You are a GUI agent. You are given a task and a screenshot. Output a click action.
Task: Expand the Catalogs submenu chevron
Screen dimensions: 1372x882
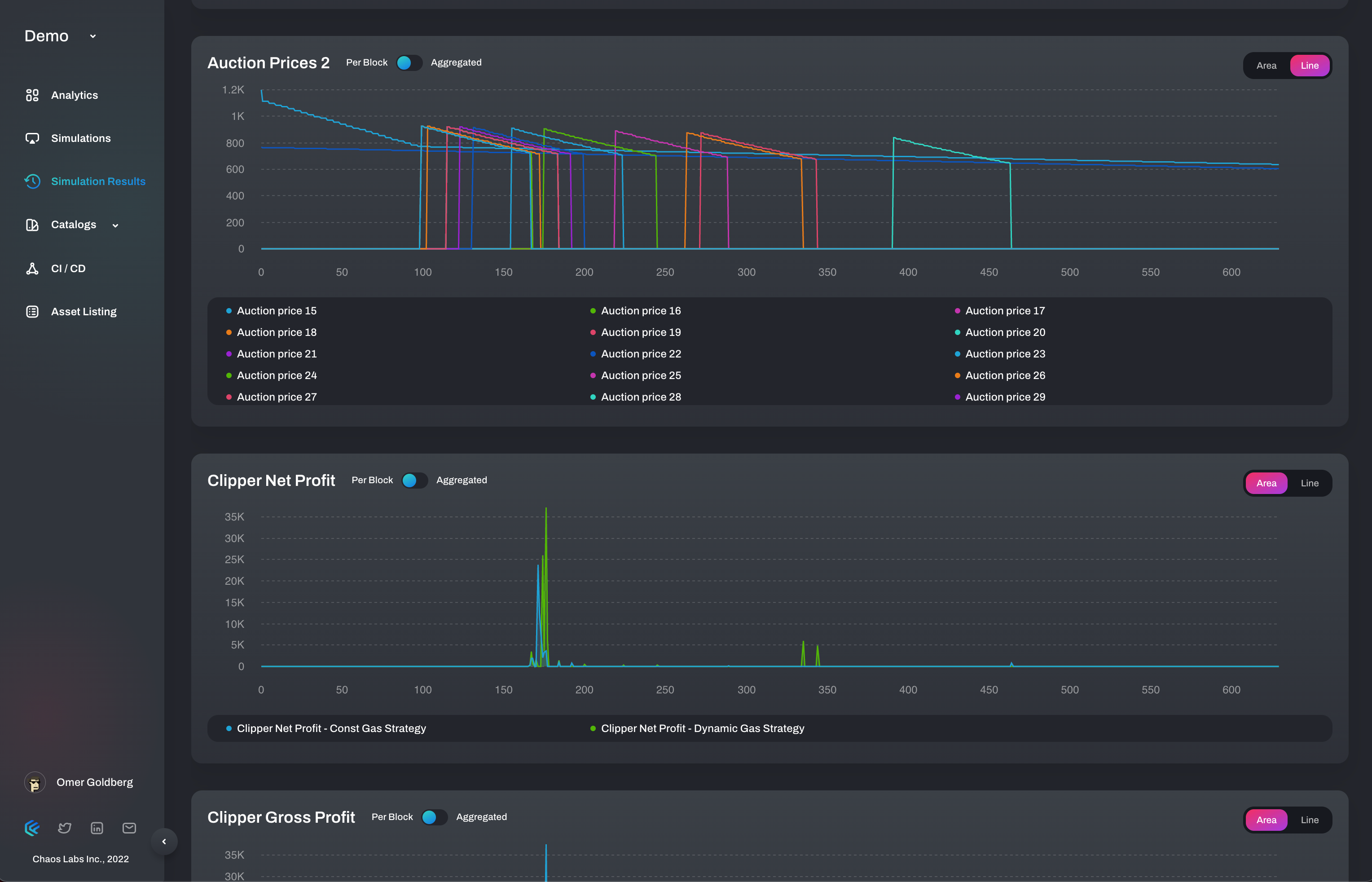click(115, 225)
